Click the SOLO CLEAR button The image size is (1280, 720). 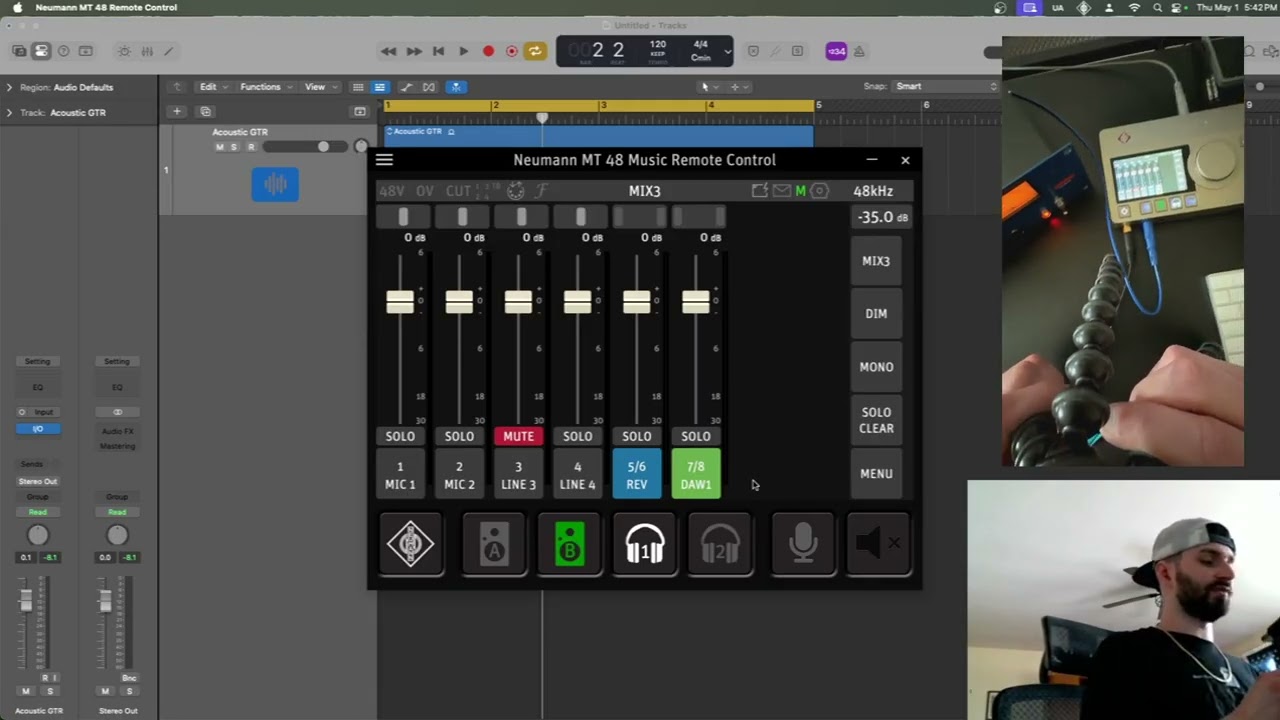click(876, 420)
